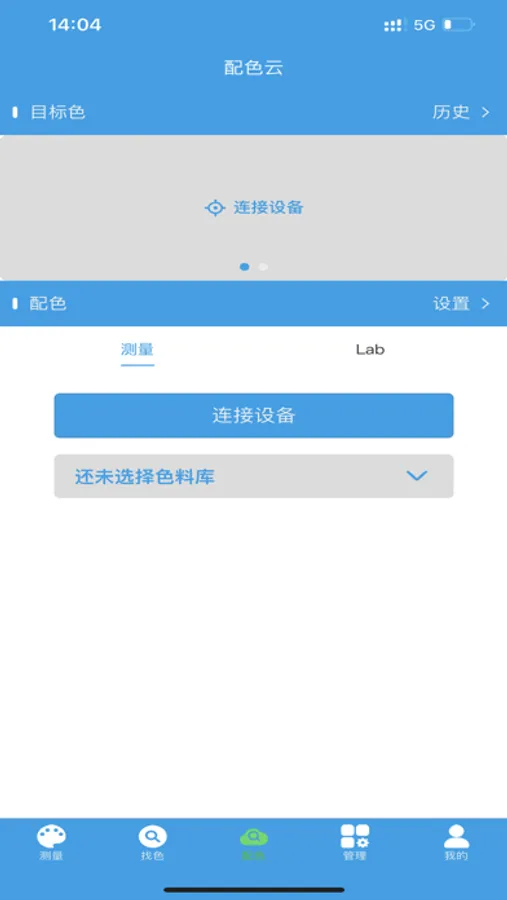
Task: Open 历史 with its arrow
Action: pyautogui.click(x=461, y=112)
